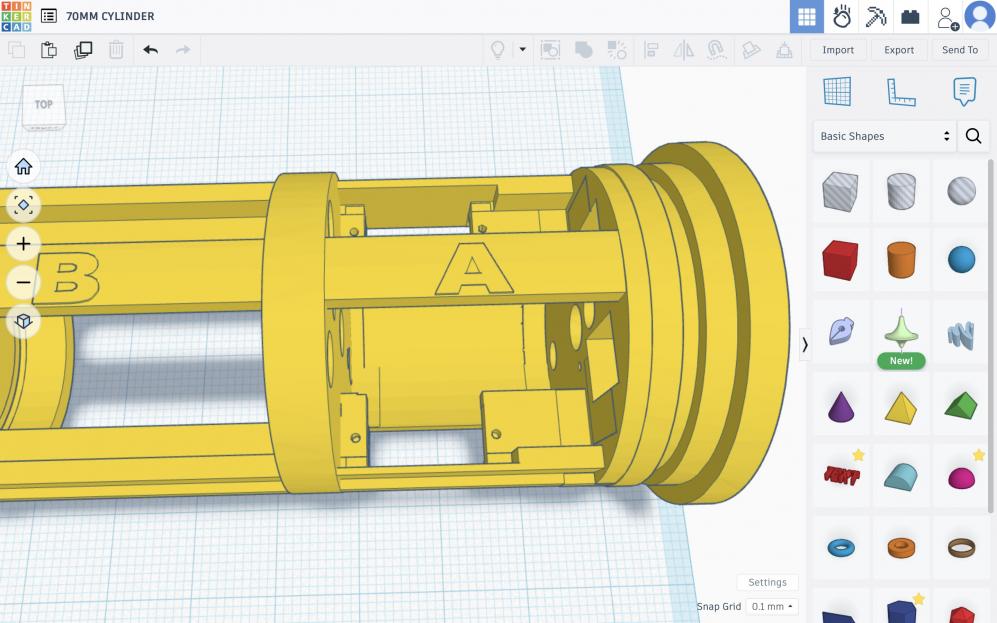This screenshot has height=623, width=997.
Task: Open the Send To menu
Action: pyautogui.click(x=959, y=50)
